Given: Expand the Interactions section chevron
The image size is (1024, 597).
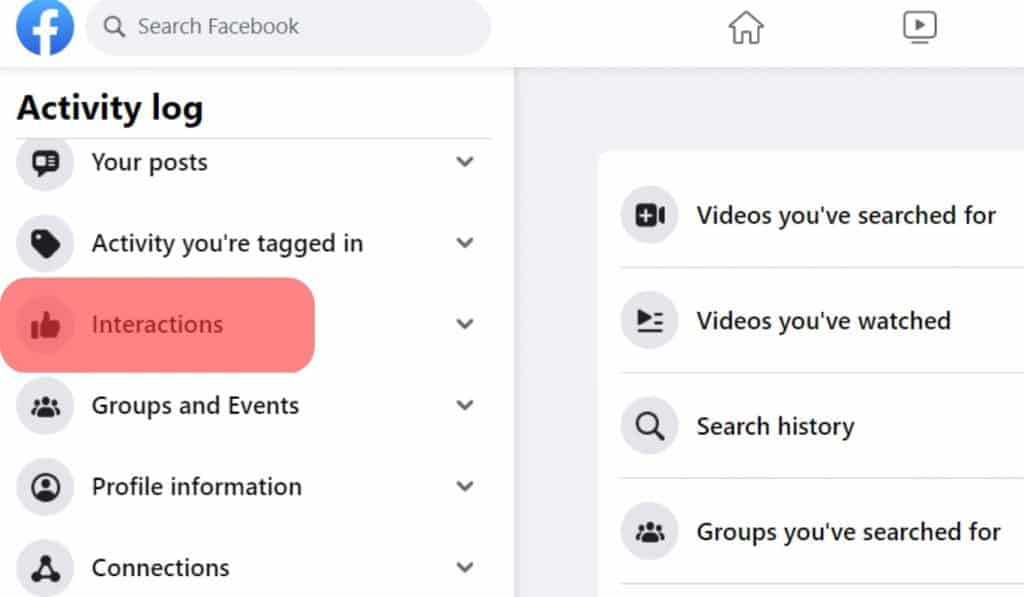Looking at the screenshot, I should 464,324.
